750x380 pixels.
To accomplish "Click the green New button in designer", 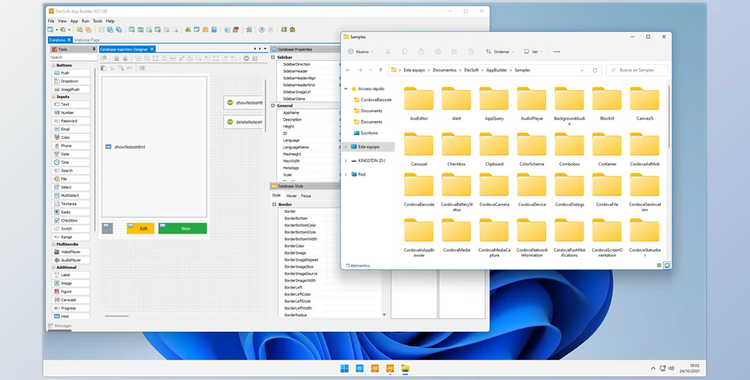I will click(x=183, y=229).
